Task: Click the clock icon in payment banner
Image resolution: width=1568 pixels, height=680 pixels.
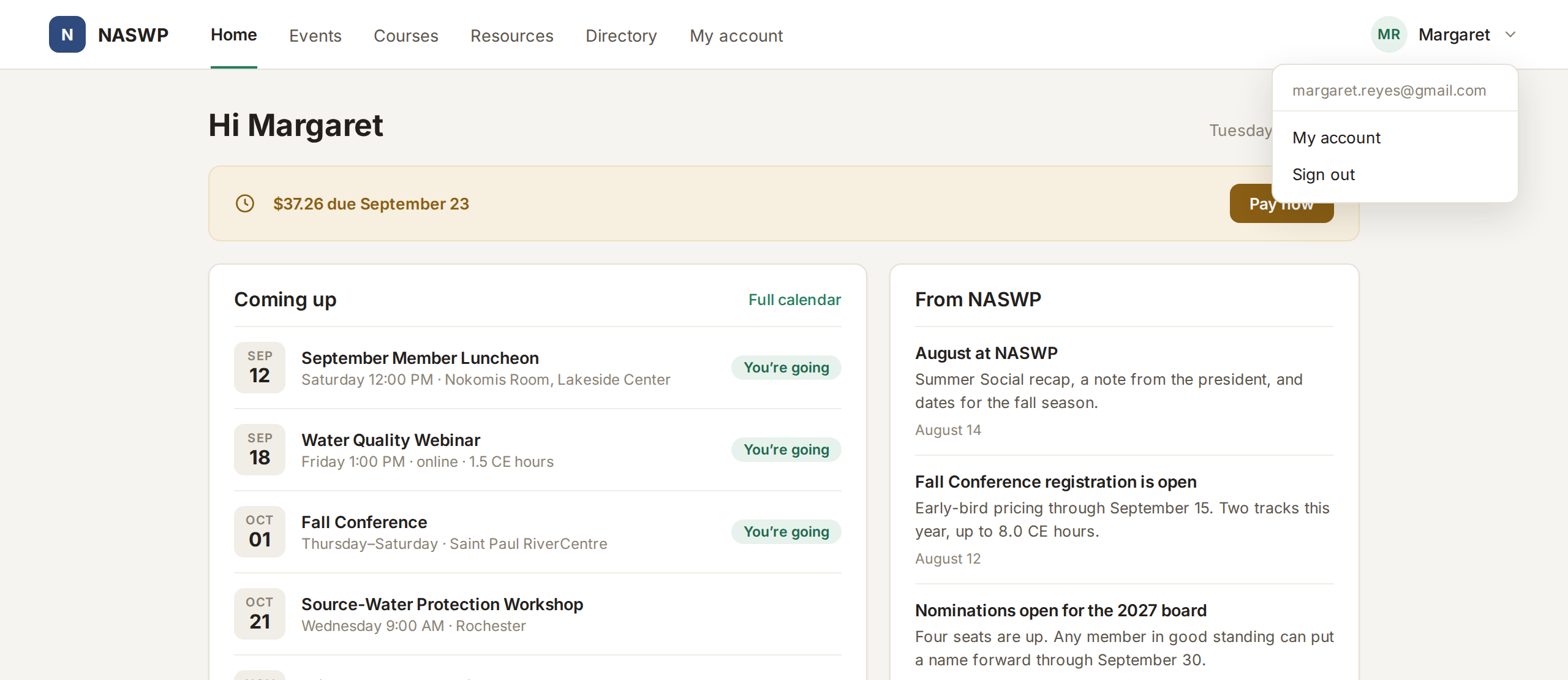Action: (245, 203)
